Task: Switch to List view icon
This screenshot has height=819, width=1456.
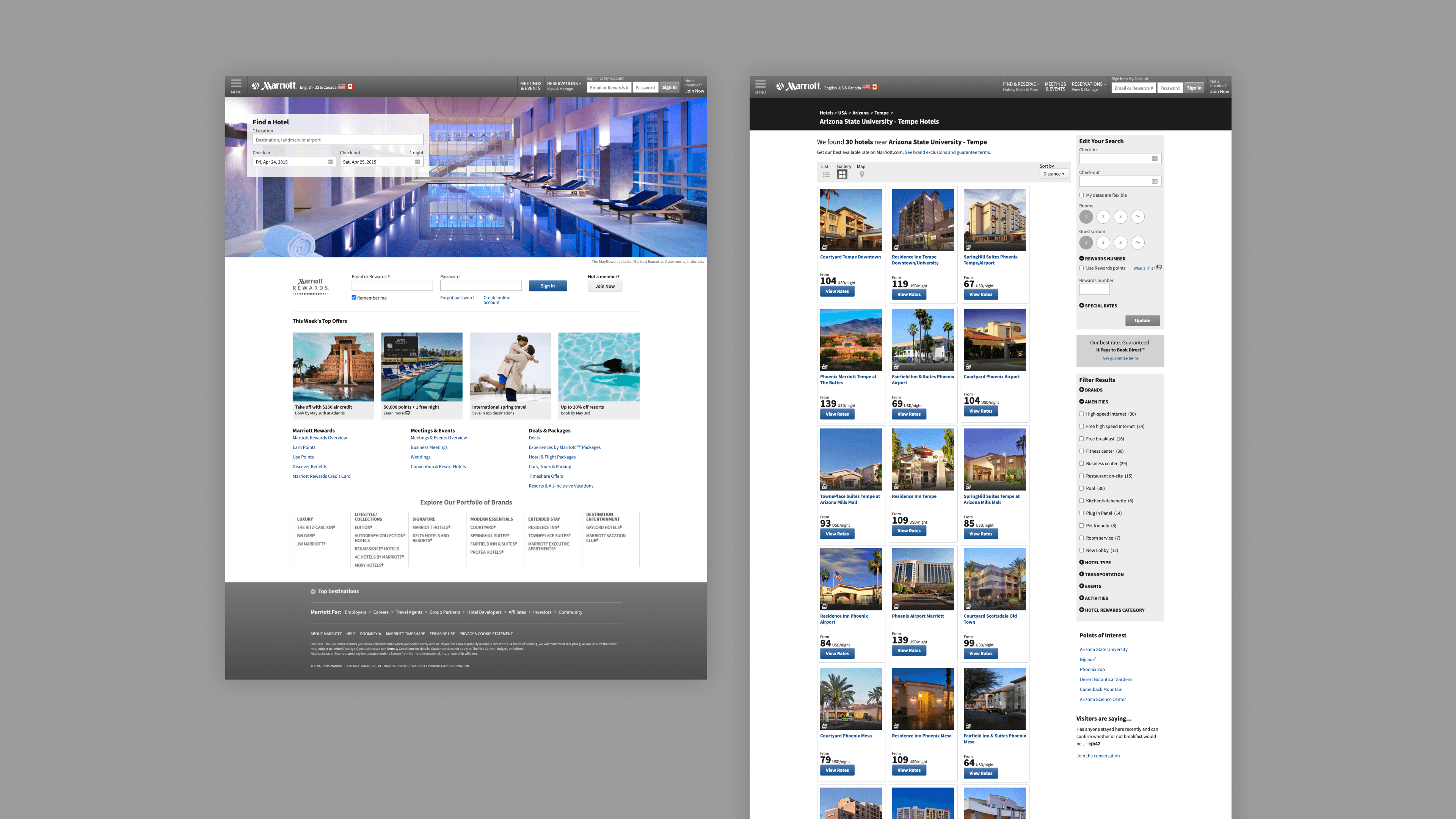Action: [x=826, y=175]
